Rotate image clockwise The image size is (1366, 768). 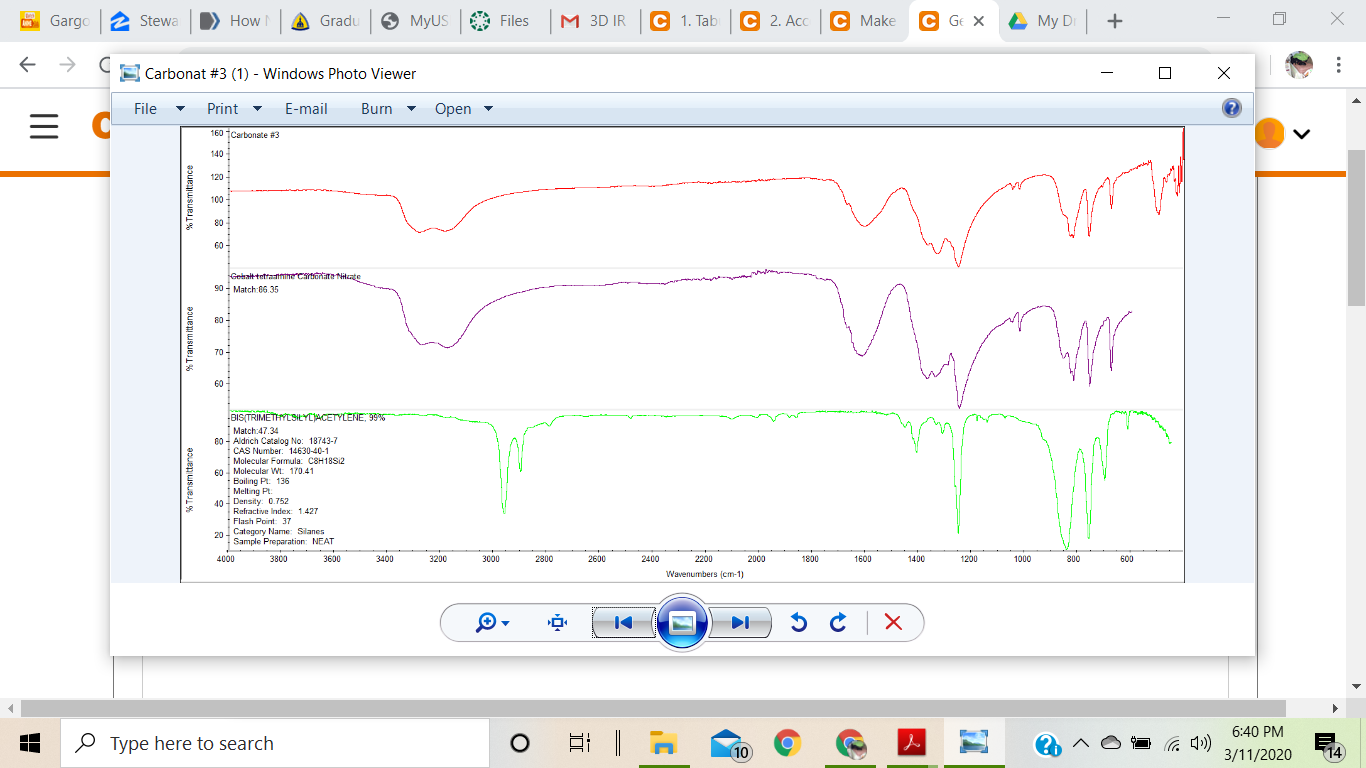pos(838,623)
